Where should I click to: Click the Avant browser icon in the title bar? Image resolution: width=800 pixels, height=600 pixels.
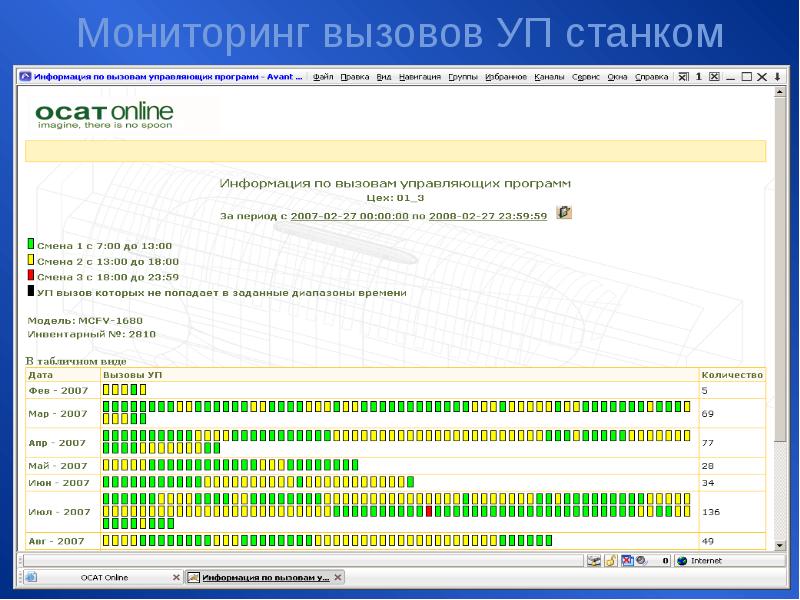25,76
